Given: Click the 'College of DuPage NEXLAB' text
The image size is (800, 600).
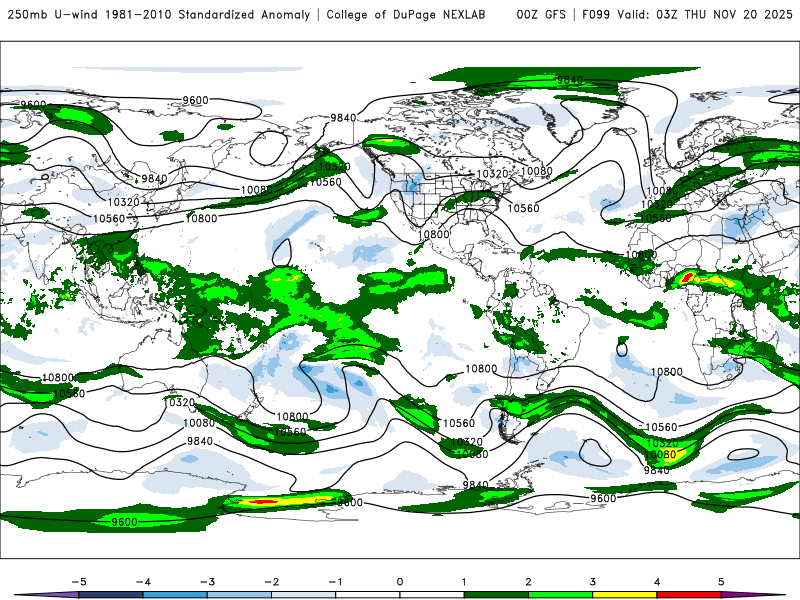Looking at the screenshot, I should (406, 15).
